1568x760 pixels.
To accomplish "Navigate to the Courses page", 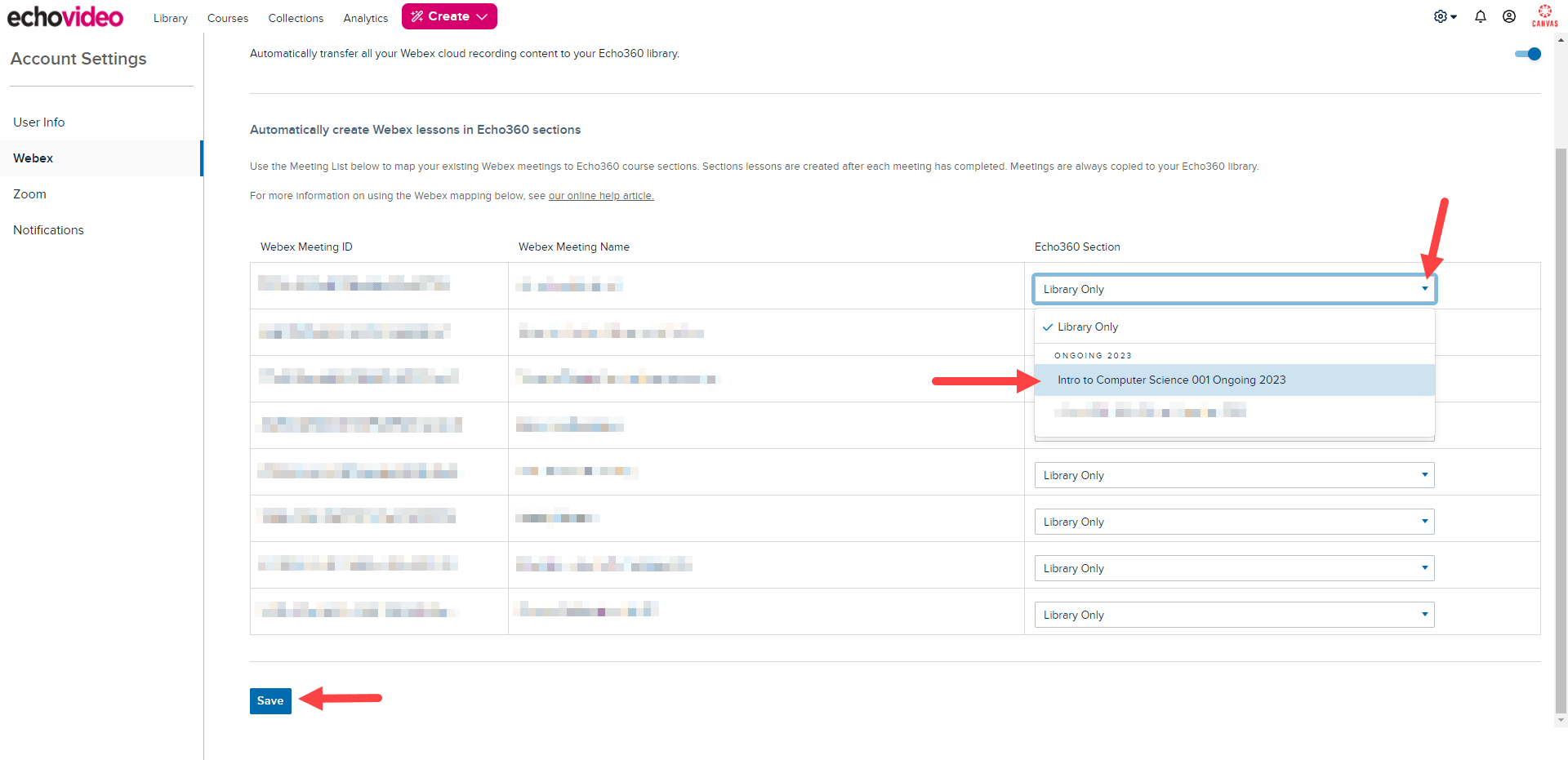I will [227, 17].
